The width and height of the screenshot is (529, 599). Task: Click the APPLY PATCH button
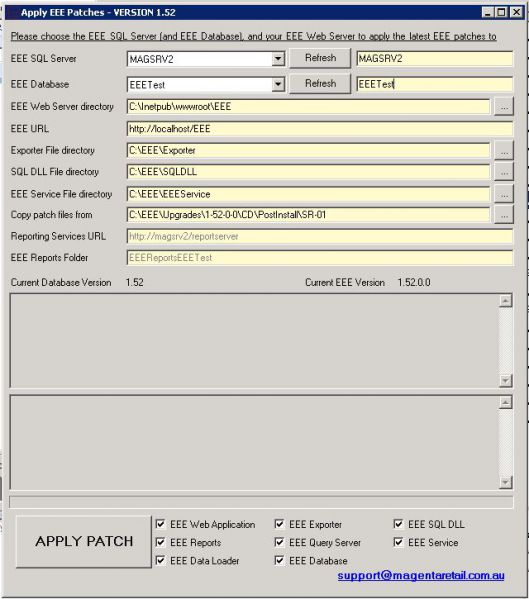(84, 541)
